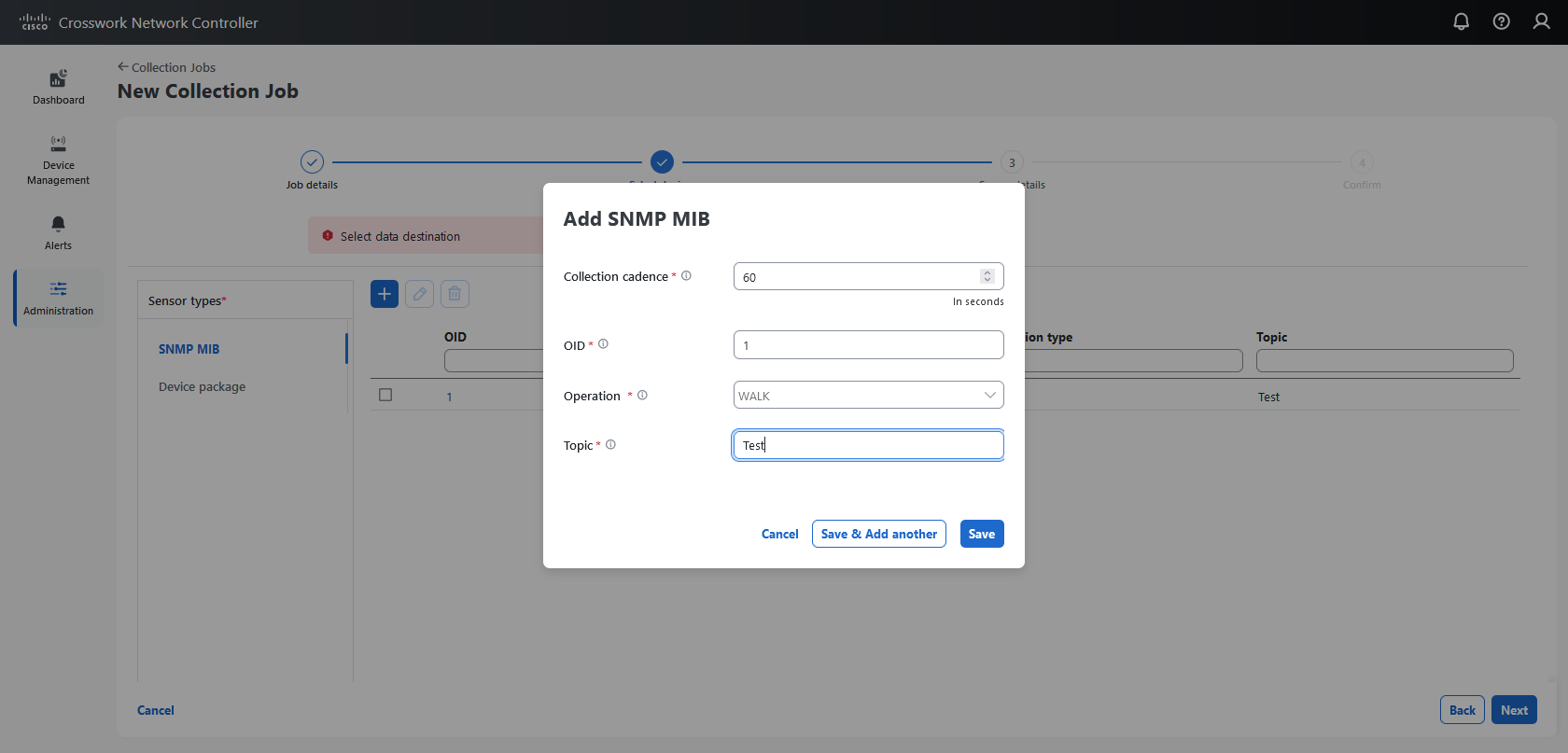Select the checkbox for OID row 1
1568x753 pixels.
385,395
